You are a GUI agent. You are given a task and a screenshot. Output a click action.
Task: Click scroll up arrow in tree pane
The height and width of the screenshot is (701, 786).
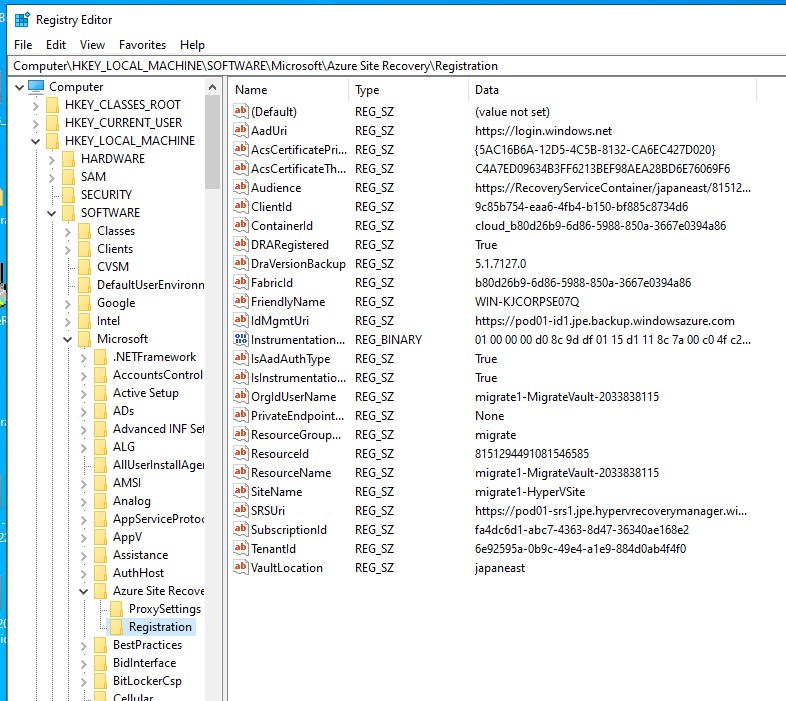[x=213, y=87]
